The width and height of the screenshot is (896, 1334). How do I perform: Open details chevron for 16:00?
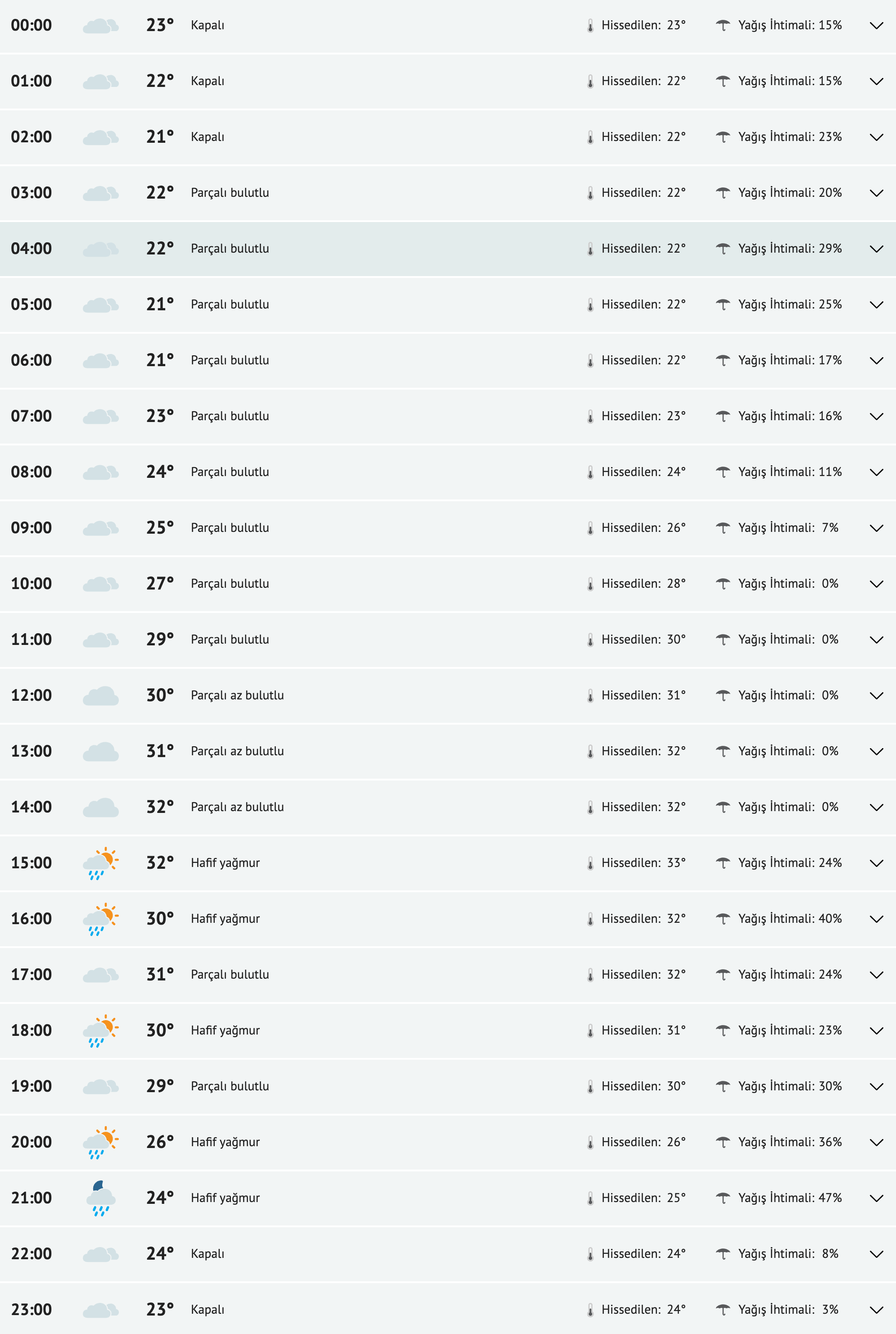click(876, 919)
